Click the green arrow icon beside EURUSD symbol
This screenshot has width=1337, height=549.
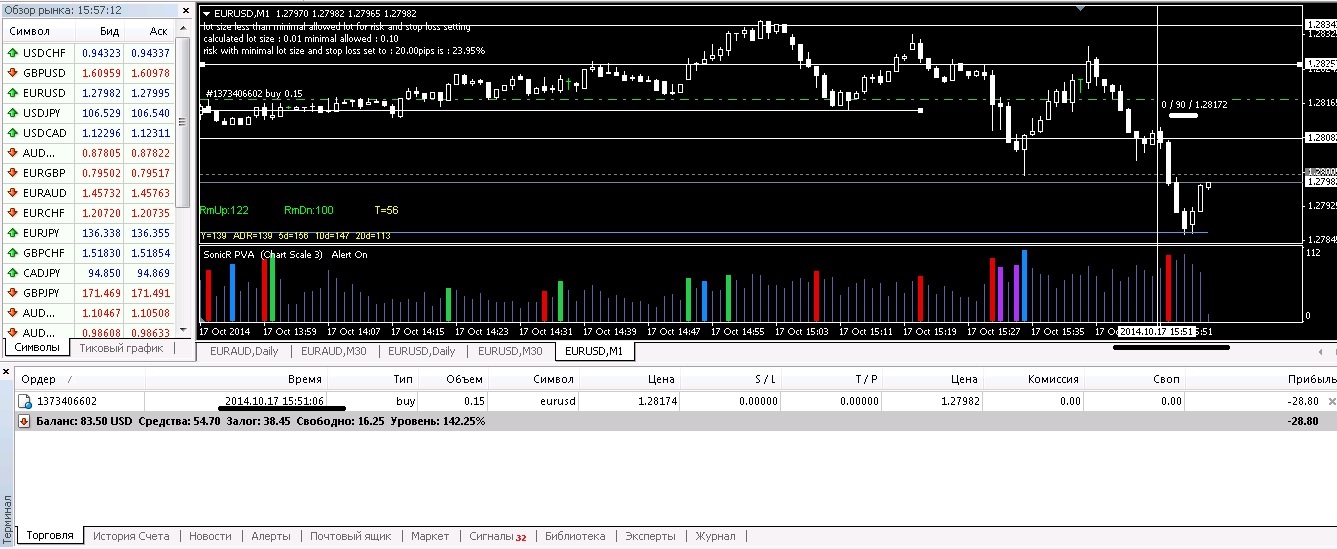(x=12, y=93)
